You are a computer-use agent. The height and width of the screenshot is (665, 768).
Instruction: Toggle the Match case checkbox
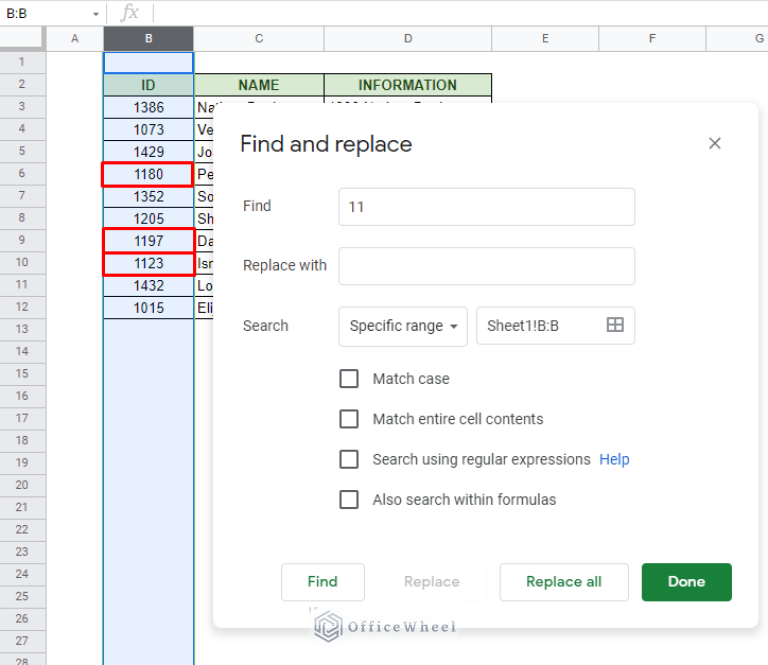click(x=349, y=379)
